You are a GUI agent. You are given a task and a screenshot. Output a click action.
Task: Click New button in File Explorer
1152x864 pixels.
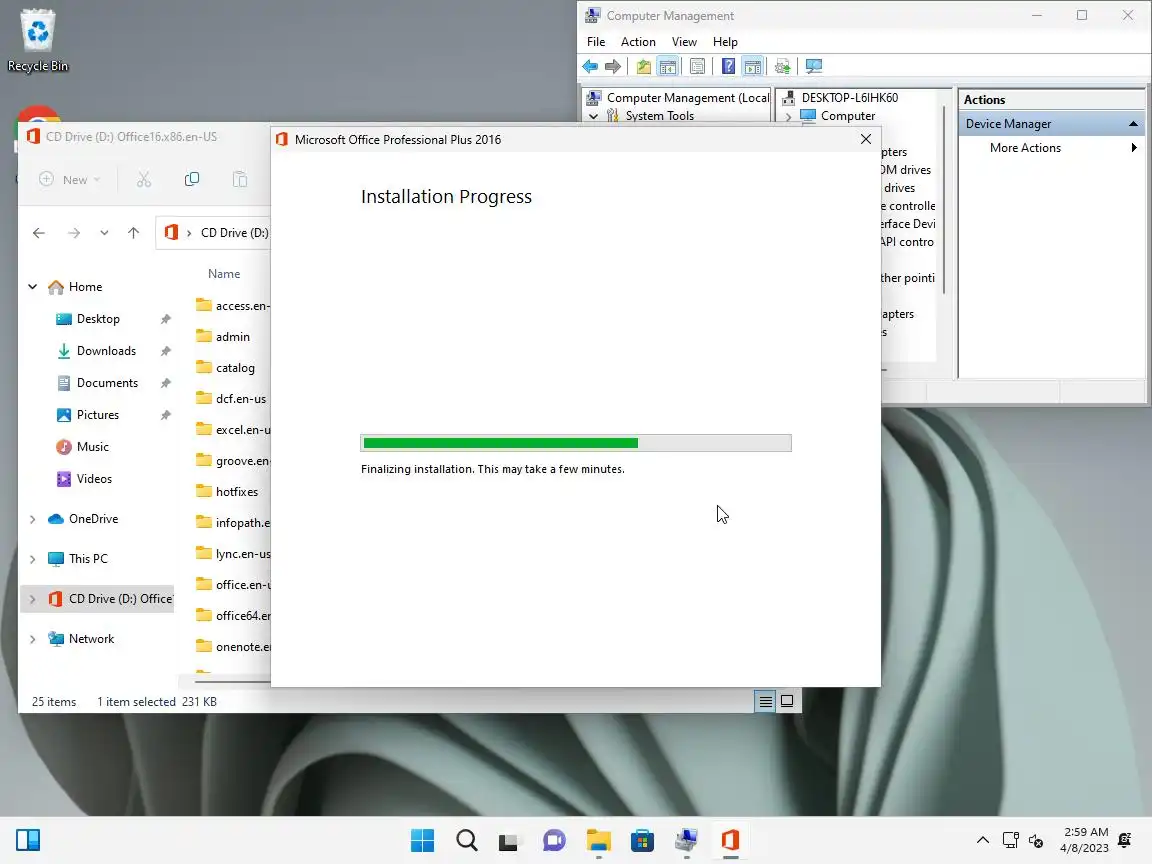click(x=70, y=179)
